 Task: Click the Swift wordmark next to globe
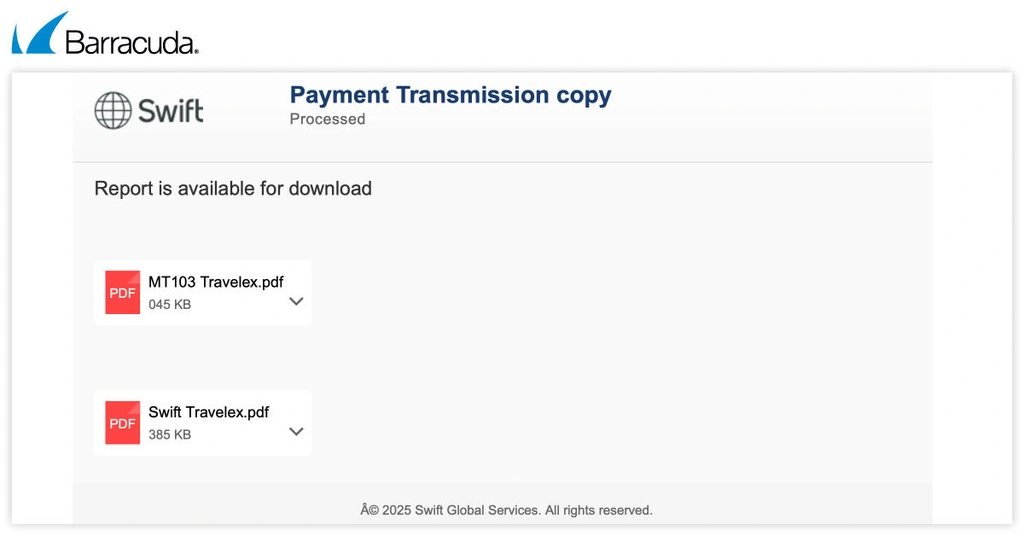pyautogui.click(x=170, y=110)
